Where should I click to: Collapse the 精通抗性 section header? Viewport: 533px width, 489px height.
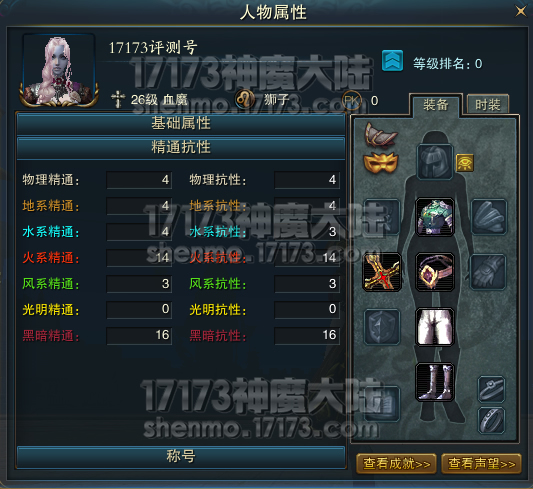pos(181,147)
